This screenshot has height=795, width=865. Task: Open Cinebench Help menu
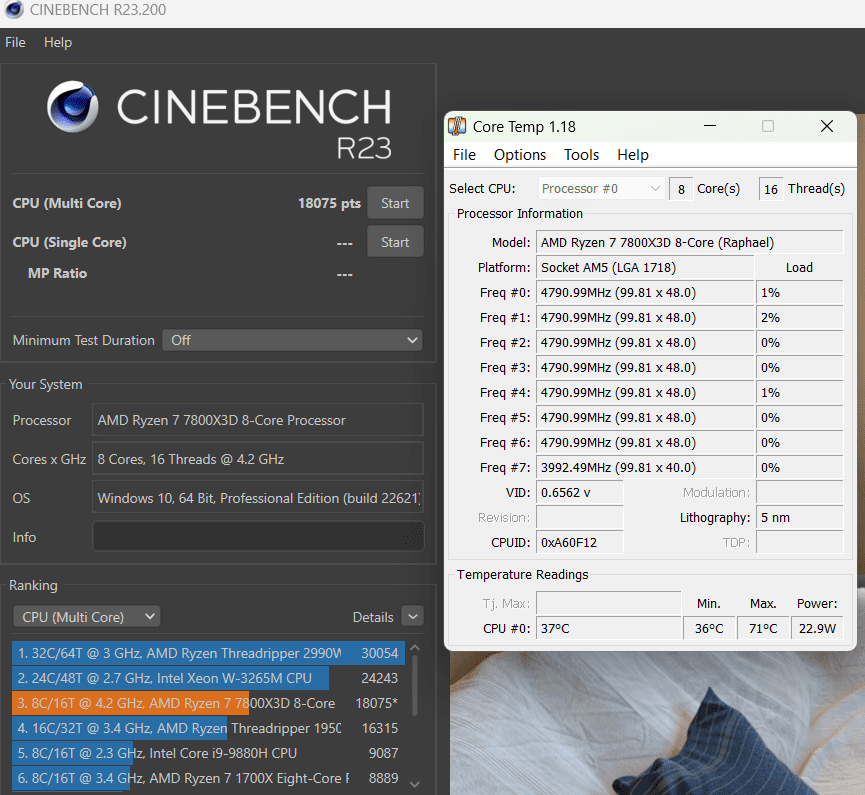tap(58, 42)
